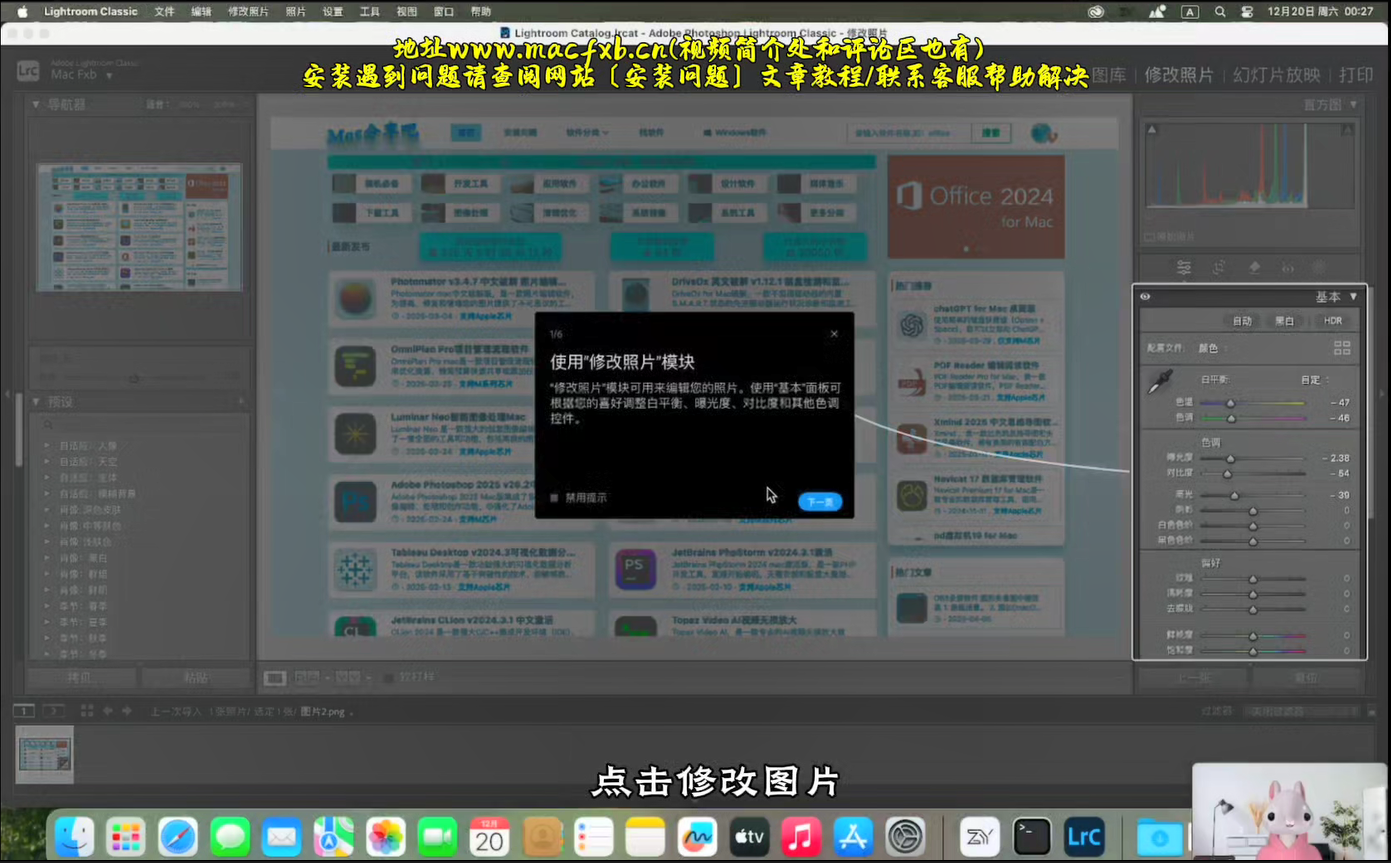Collapse the 导航器 navigator panel

coord(38,105)
